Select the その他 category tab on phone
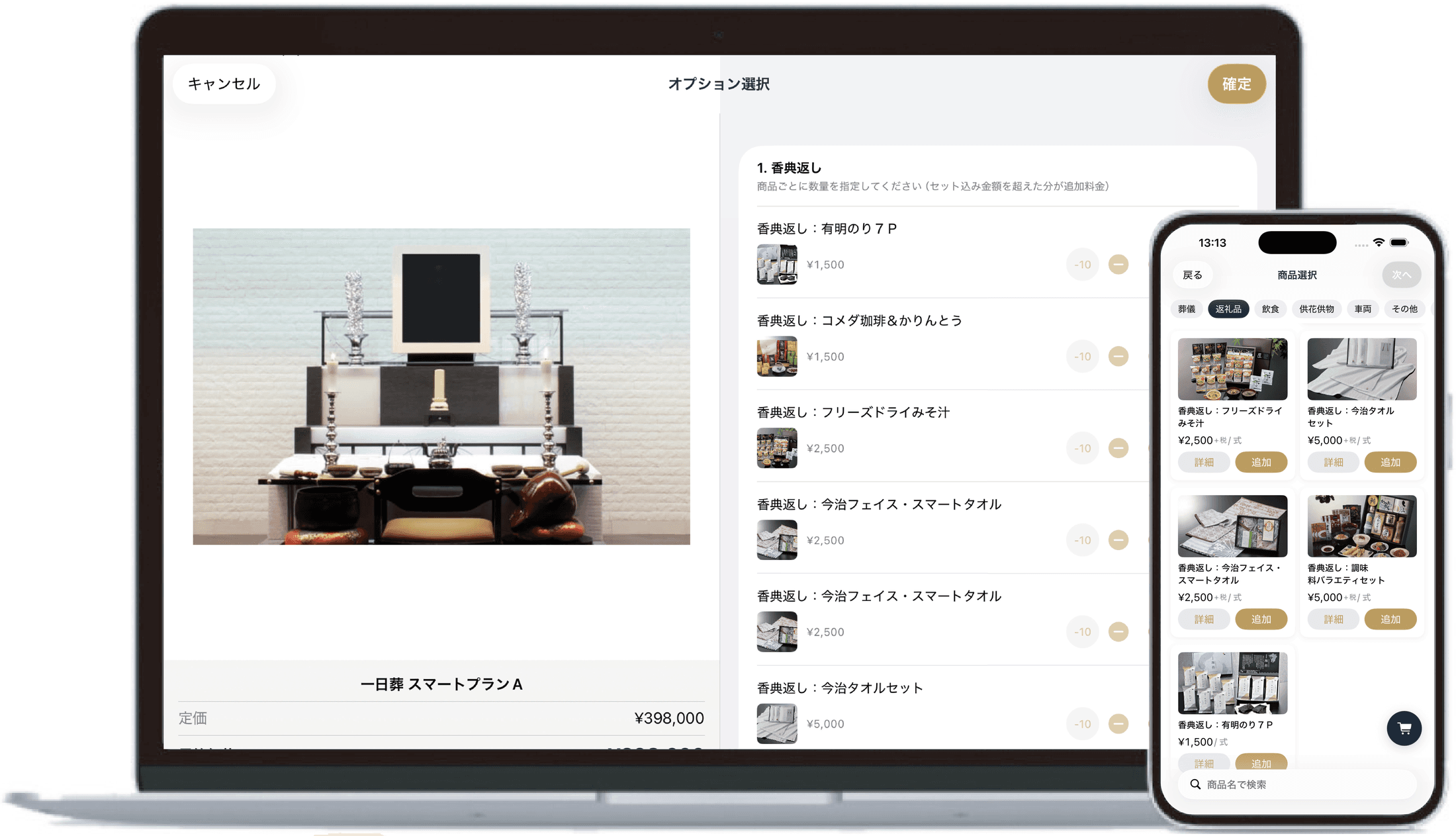 tap(1404, 309)
